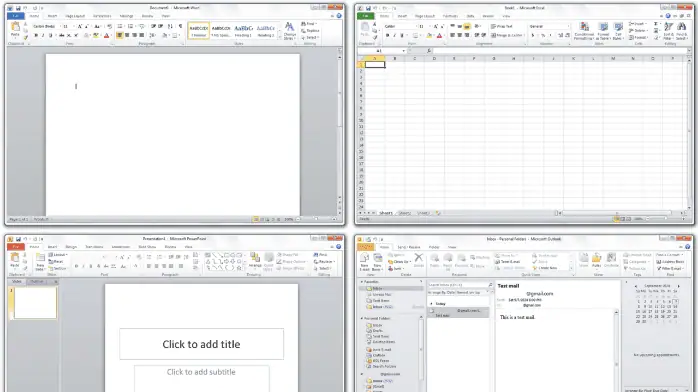The width and height of the screenshot is (698, 392).
Task: Toggle Italic in the Word ribbon
Action: click(43, 35)
